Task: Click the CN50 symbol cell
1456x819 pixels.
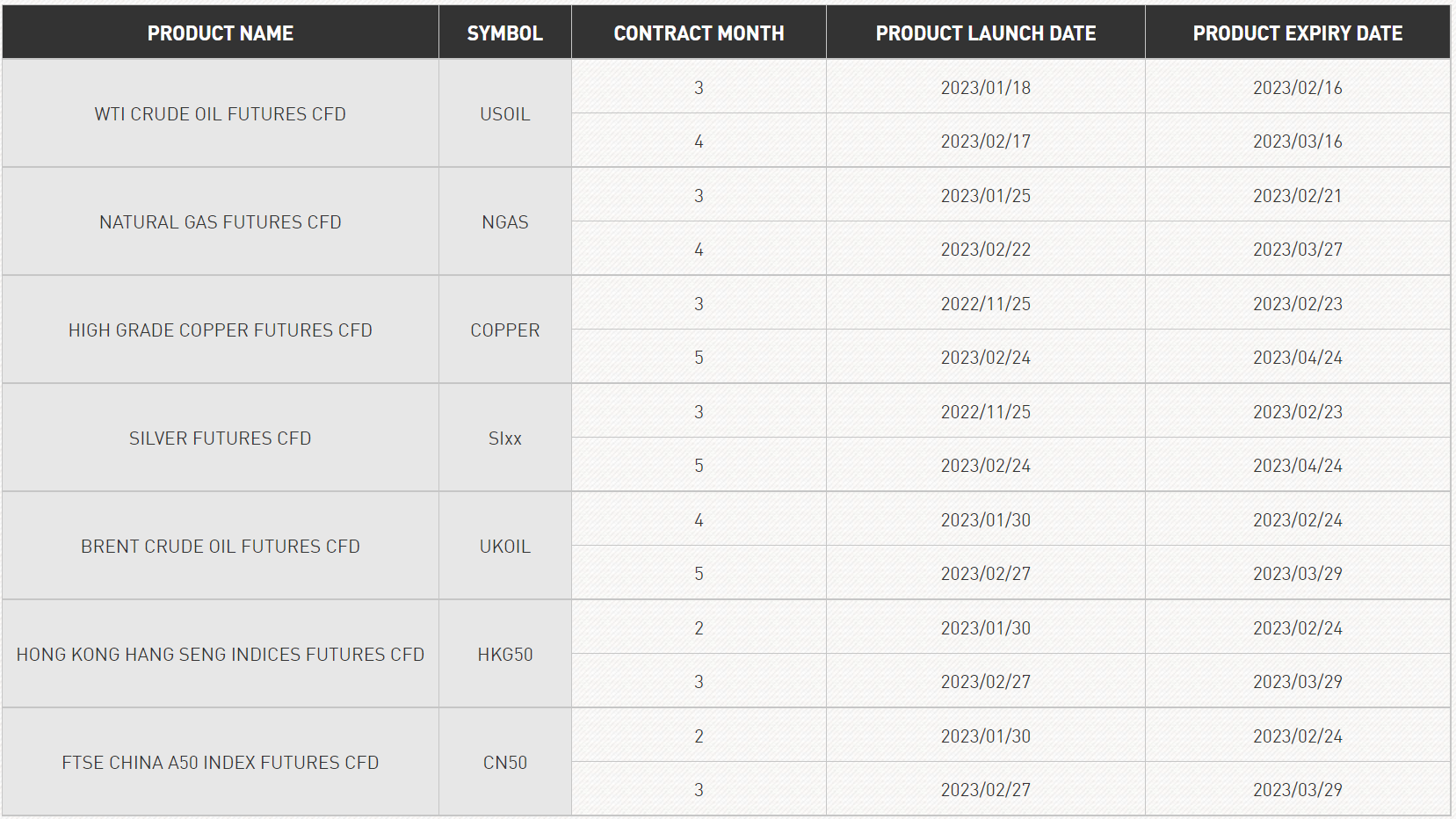Action: pos(505,762)
